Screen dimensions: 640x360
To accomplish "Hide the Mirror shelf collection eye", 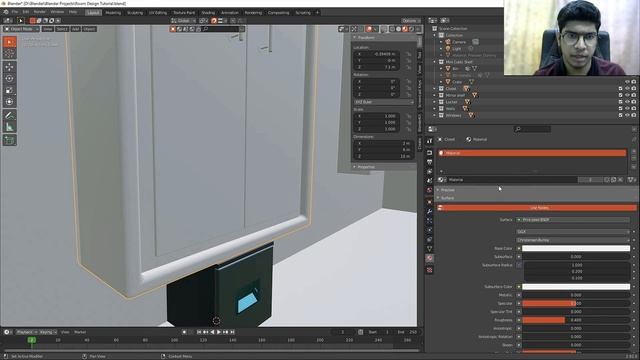I will [627, 95].
